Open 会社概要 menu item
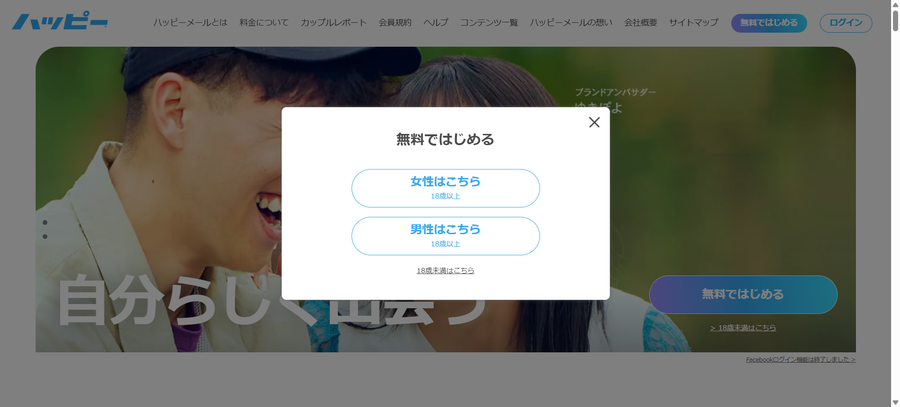The width and height of the screenshot is (900, 407). click(x=641, y=23)
